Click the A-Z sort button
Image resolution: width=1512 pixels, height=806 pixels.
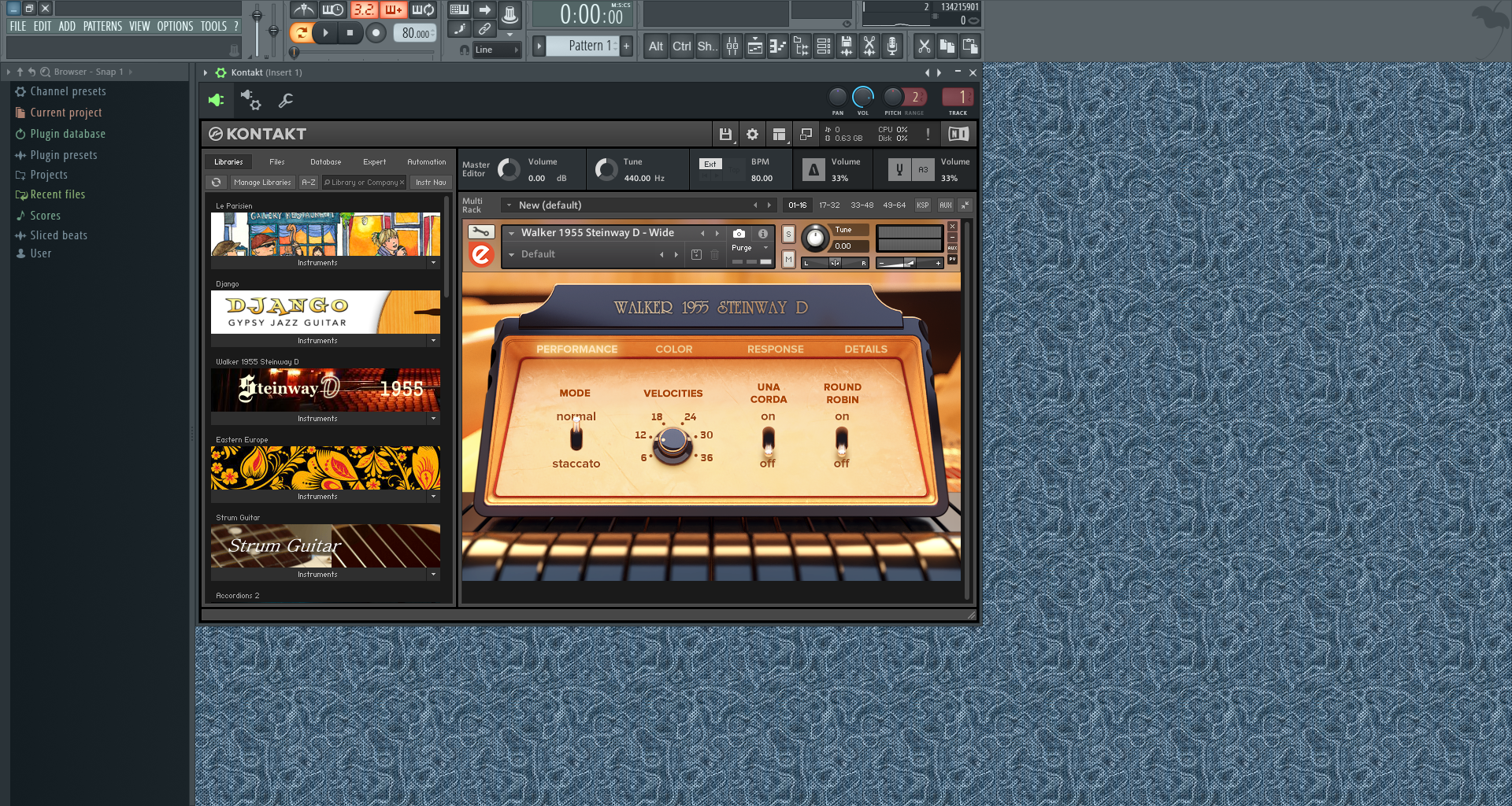[x=309, y=183]
